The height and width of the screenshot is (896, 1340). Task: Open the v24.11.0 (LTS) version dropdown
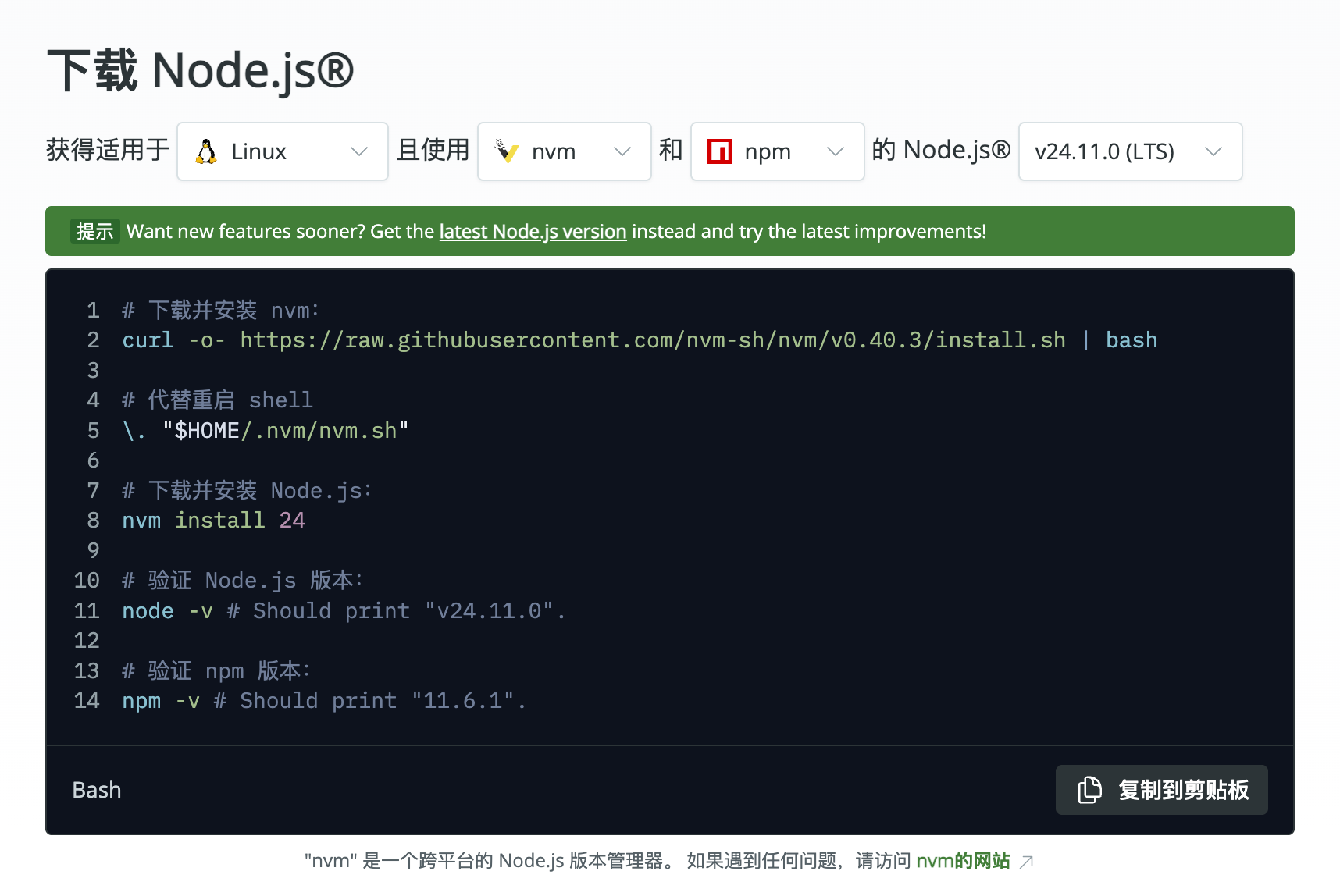1129,151
